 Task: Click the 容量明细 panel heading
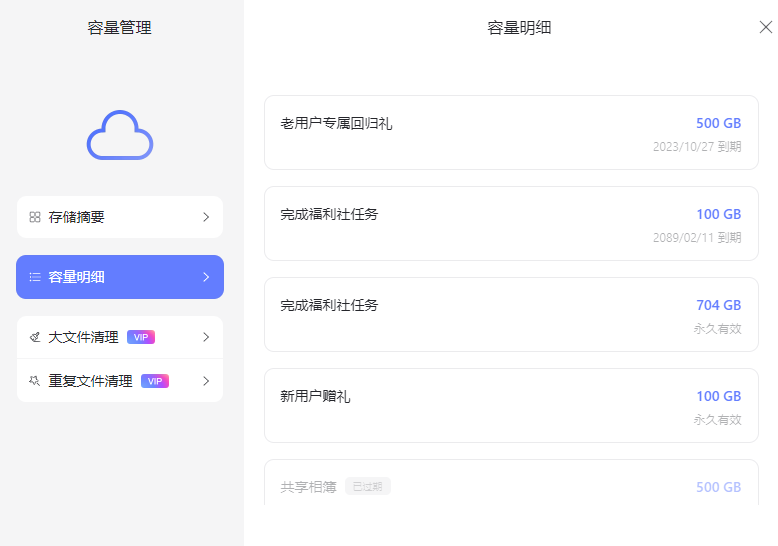(x=519, y=27)
